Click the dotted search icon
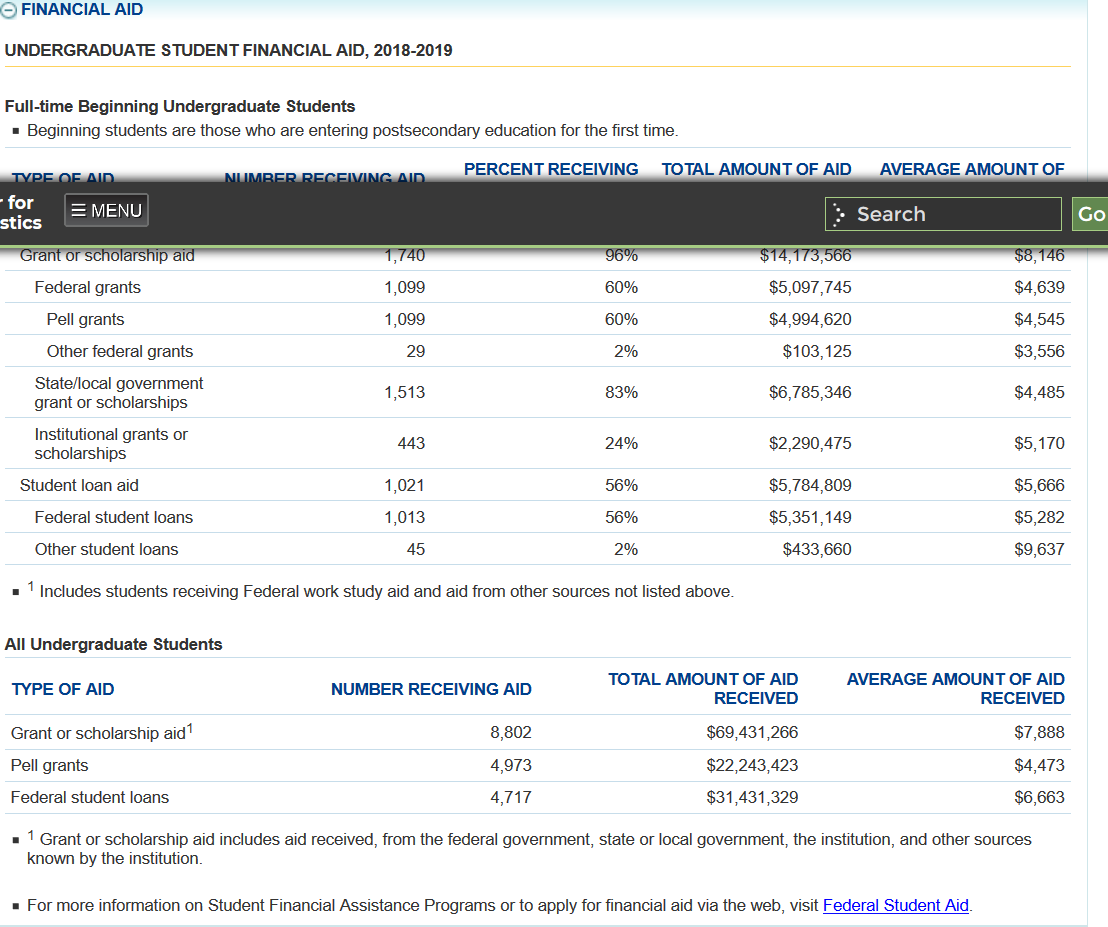This screenshot has height=927, width=1108. coord(839,214)
